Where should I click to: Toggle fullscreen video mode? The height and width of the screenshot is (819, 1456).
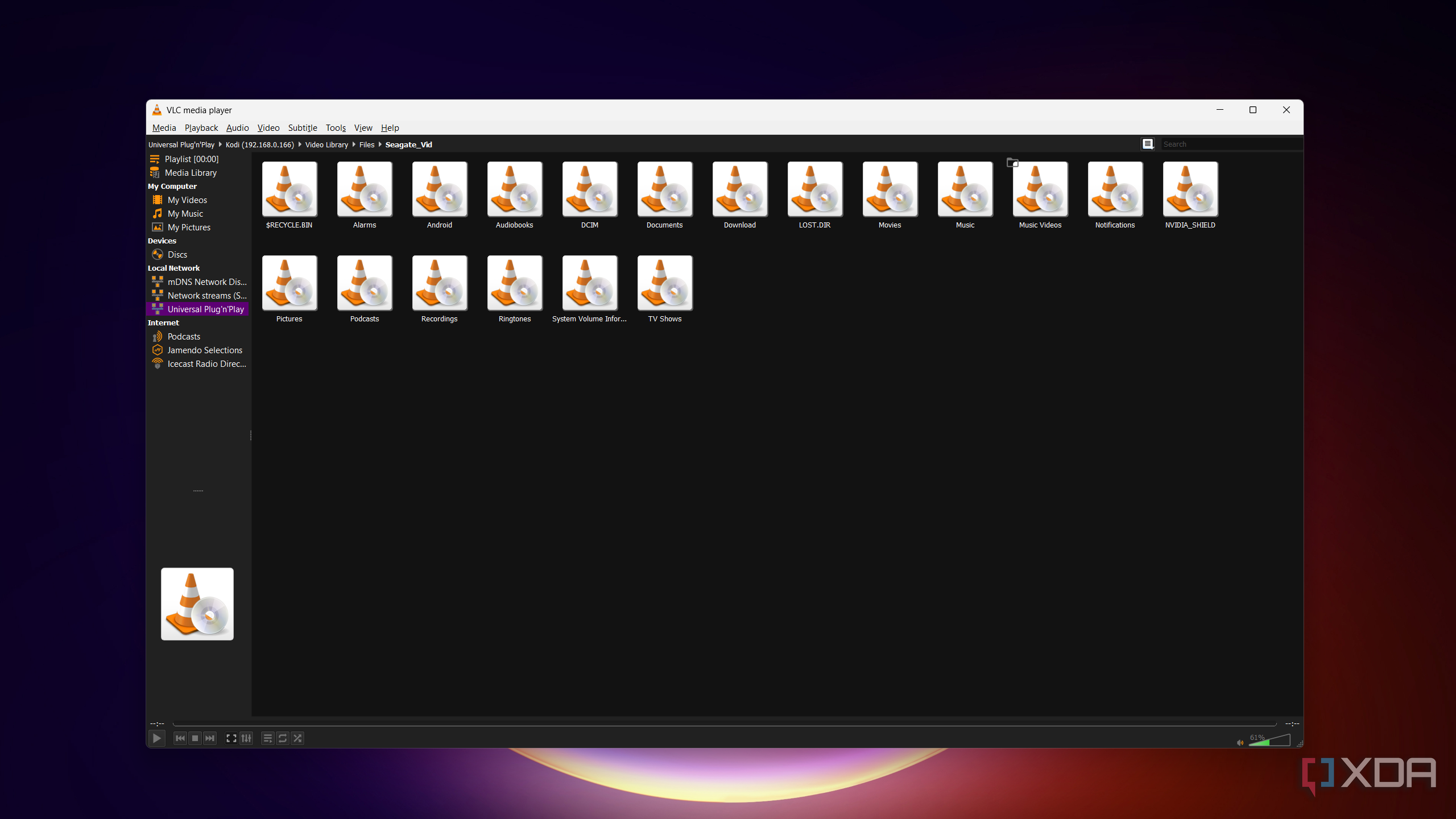(231, 738)
